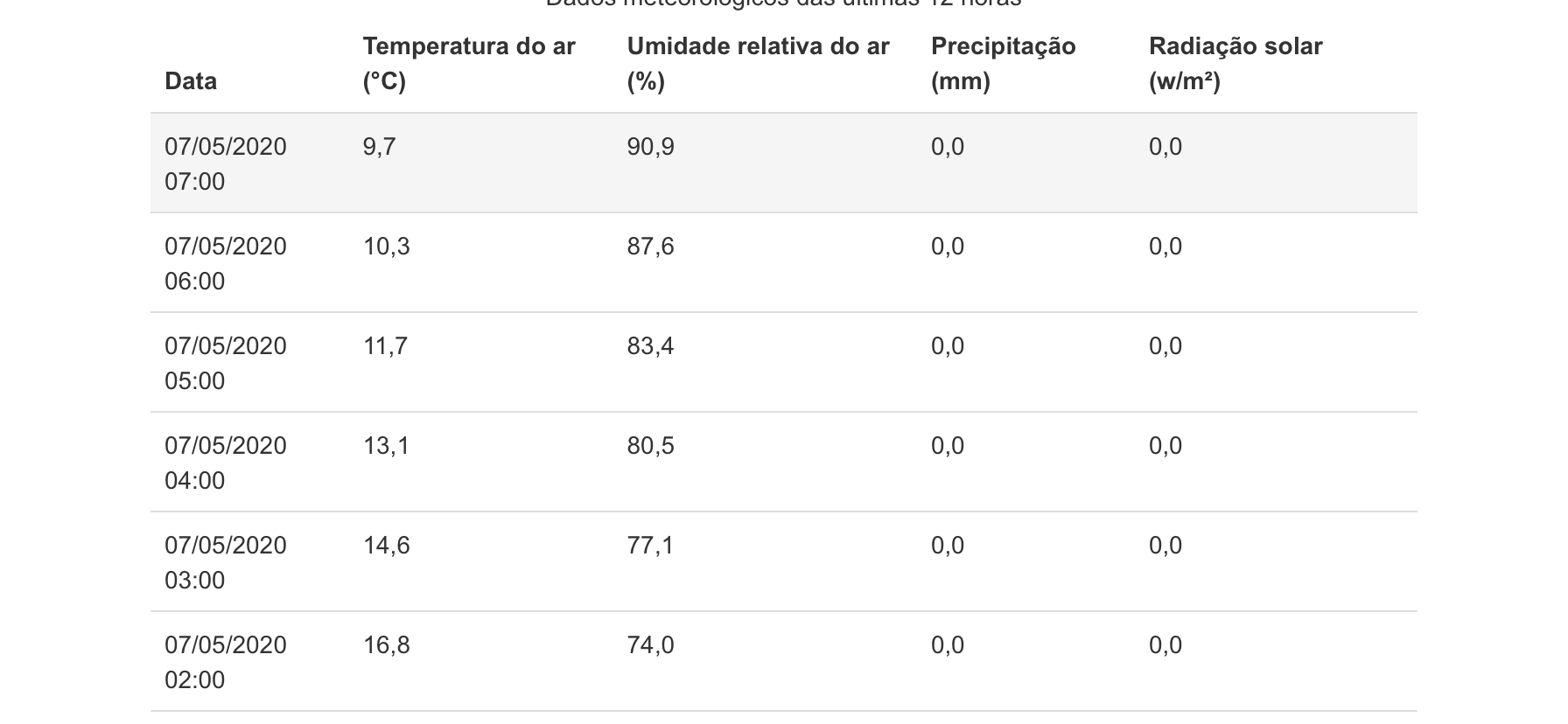Click humidity value 90,9
1568x724 pixels.
point(651,146)
